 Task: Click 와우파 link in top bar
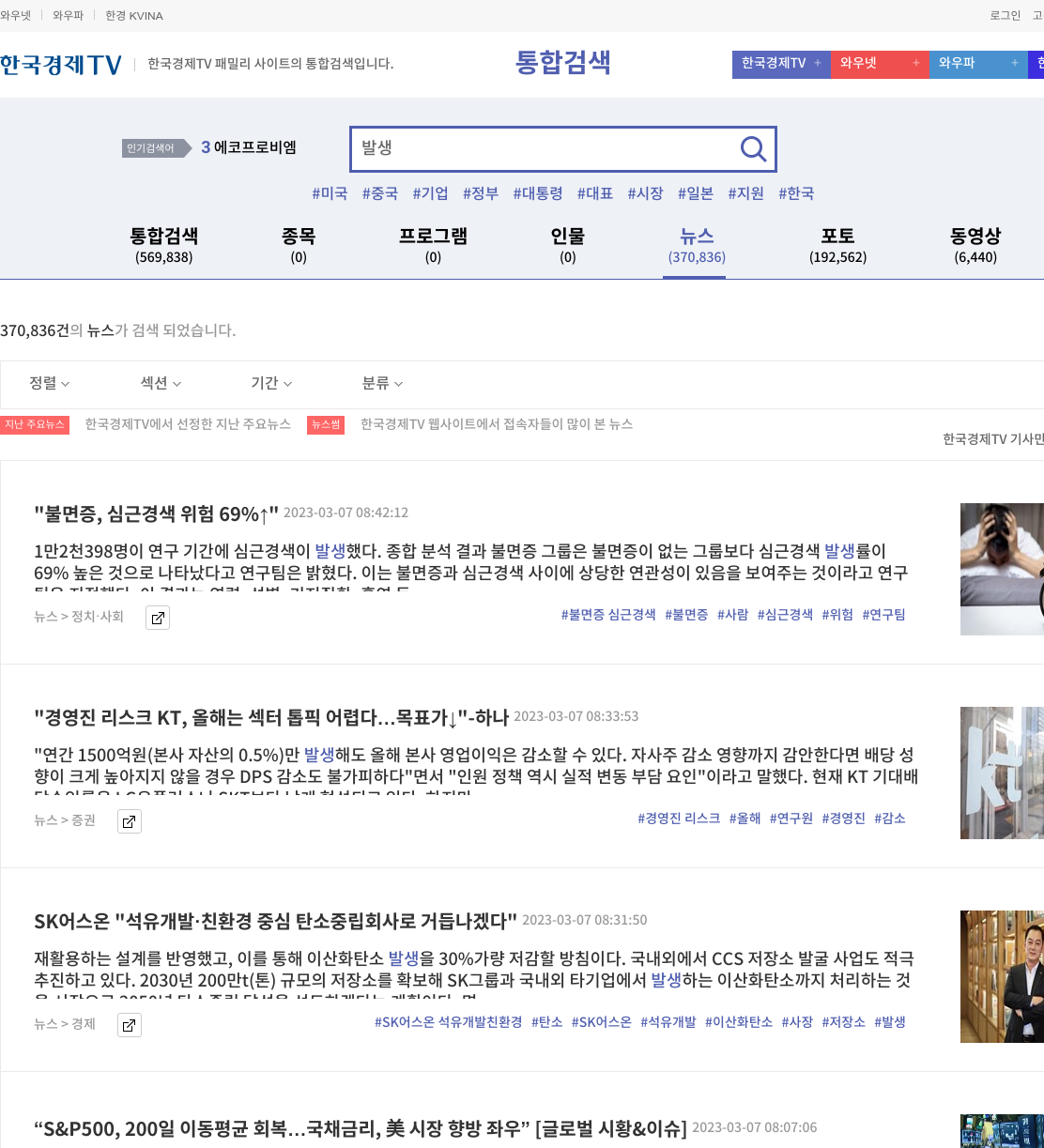(x=69, y=16)
